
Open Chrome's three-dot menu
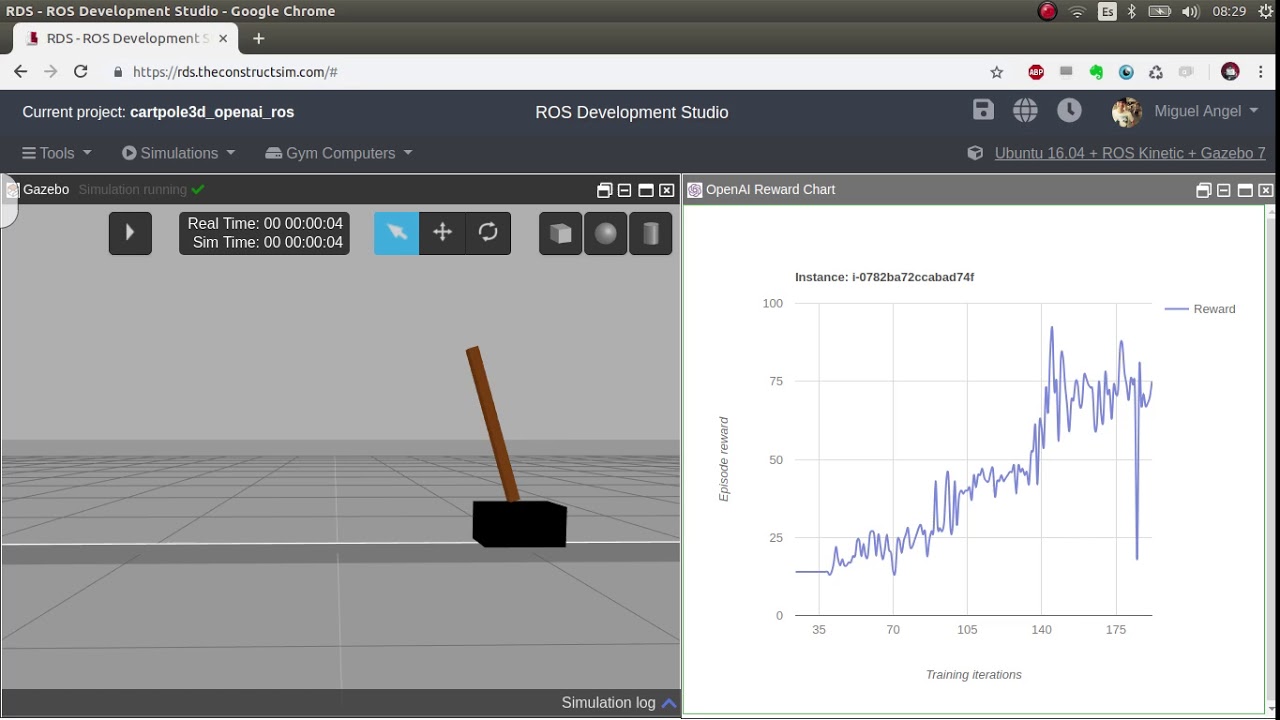1262,72
